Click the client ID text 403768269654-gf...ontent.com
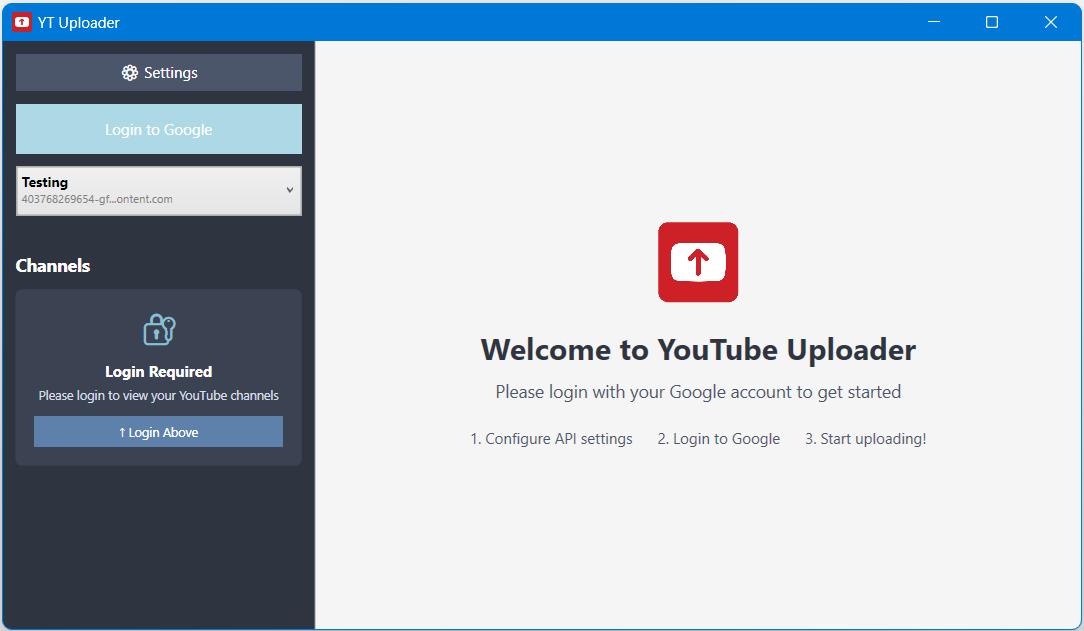1084x631 pixels. 97,199
